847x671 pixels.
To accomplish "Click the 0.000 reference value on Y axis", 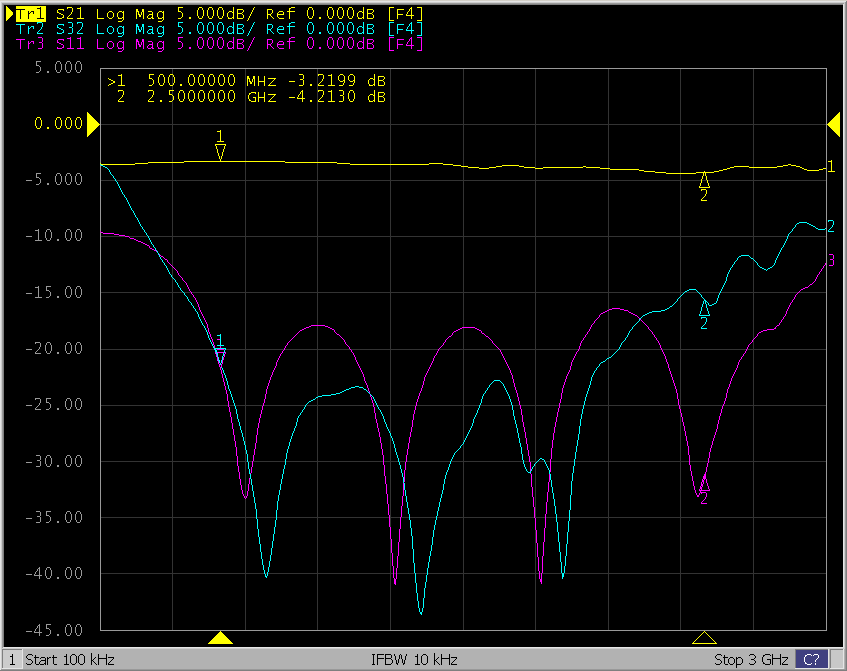I will pos(56,124).
